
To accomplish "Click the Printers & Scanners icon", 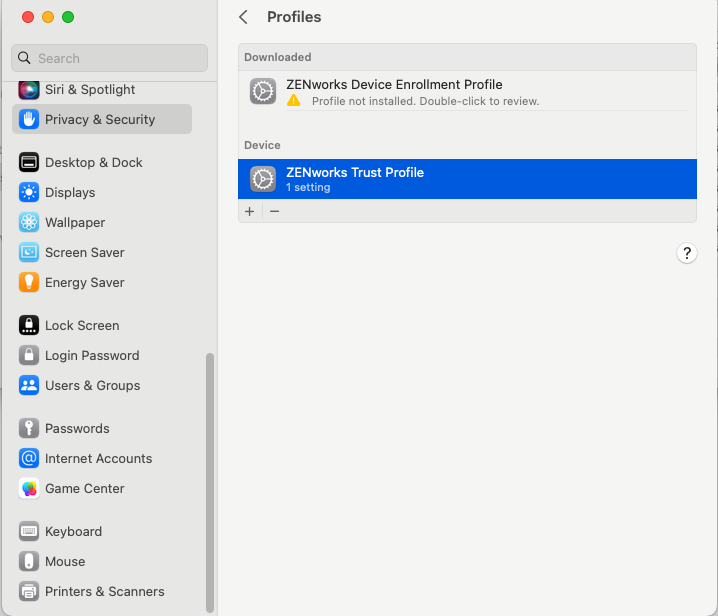I will pos(29,591).
